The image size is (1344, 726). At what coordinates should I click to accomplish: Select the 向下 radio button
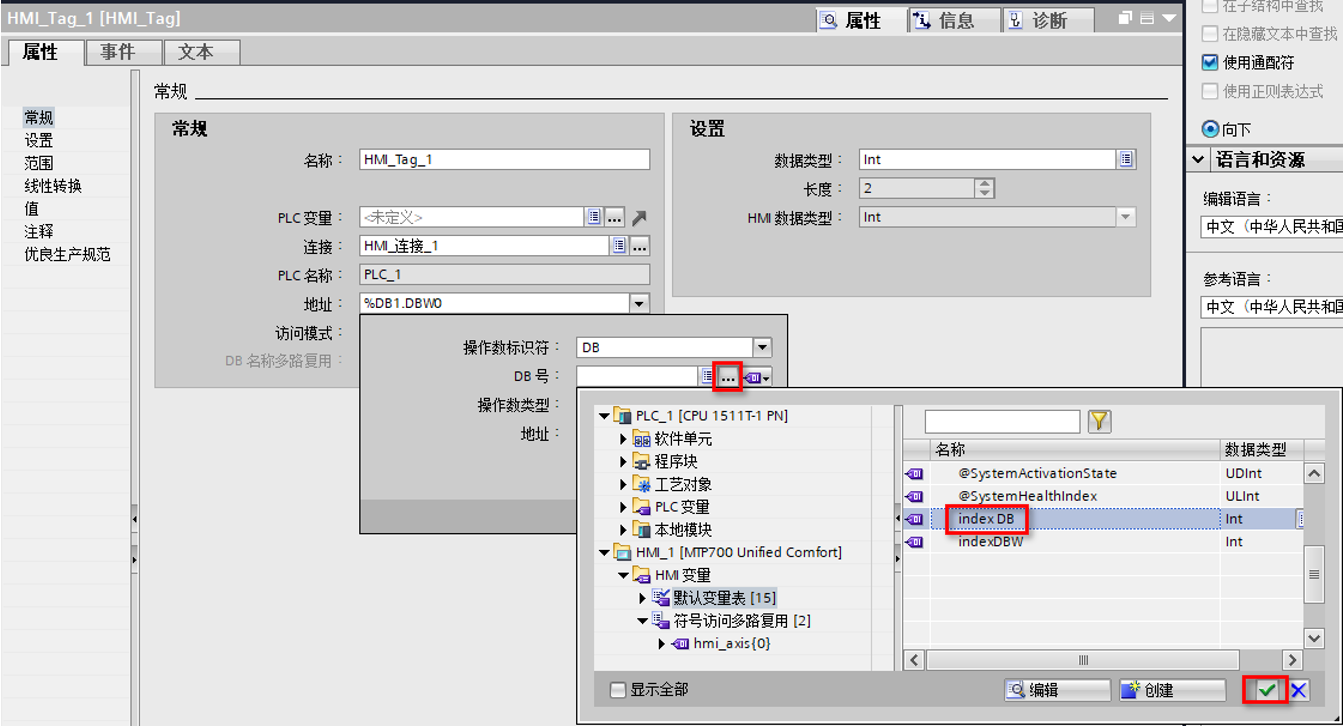pyautogui.click(x=1210, y=129)
